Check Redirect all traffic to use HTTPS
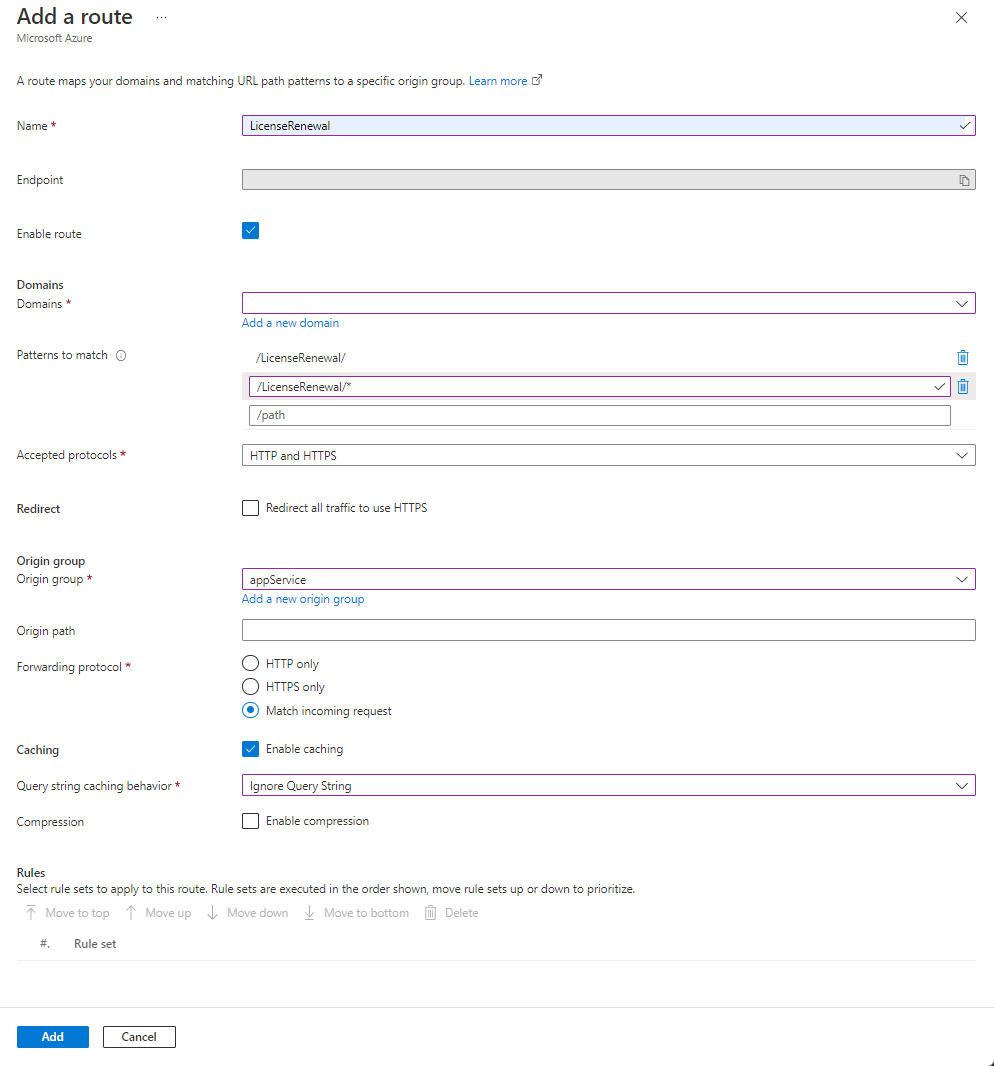 pyautogui.click(x=250, y=508)
